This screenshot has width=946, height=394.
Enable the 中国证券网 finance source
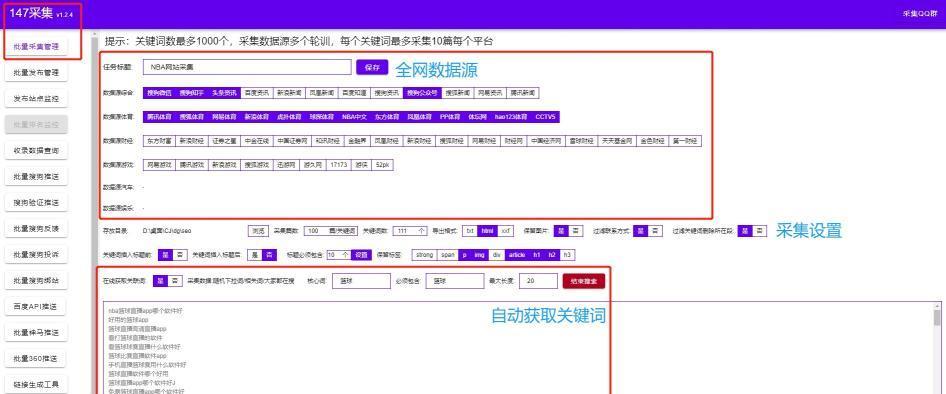coord(292,141)
